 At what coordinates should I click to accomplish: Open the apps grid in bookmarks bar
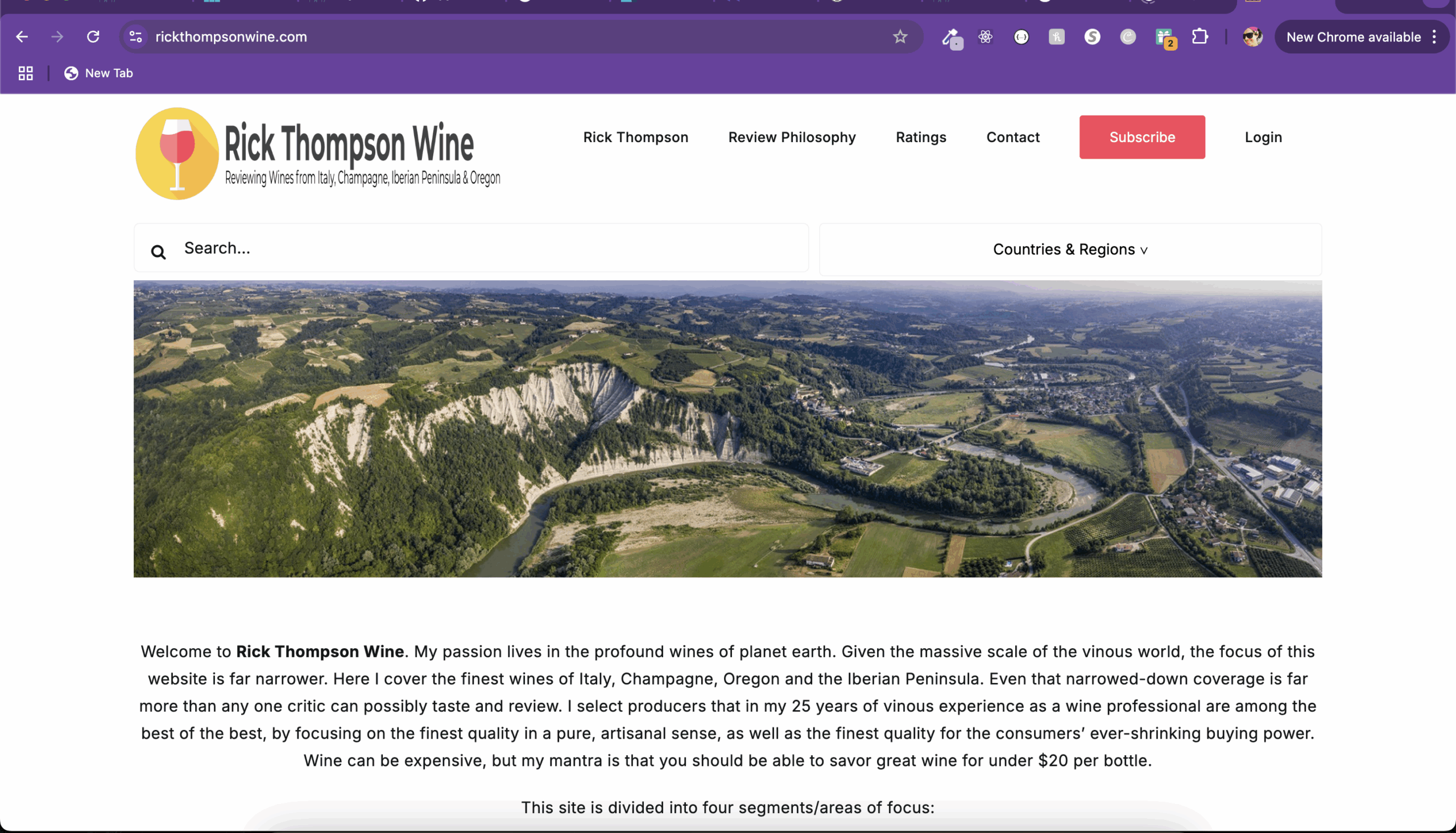26,73
